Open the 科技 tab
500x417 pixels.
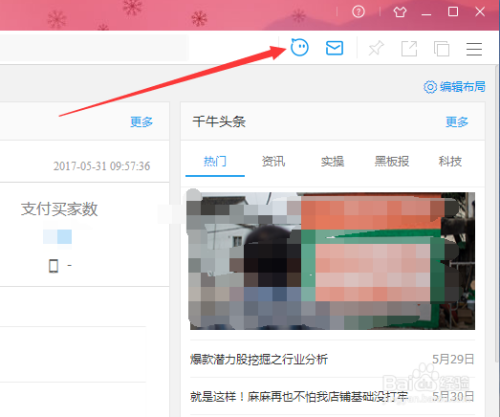pyautogui.click(x=450, y=162)
